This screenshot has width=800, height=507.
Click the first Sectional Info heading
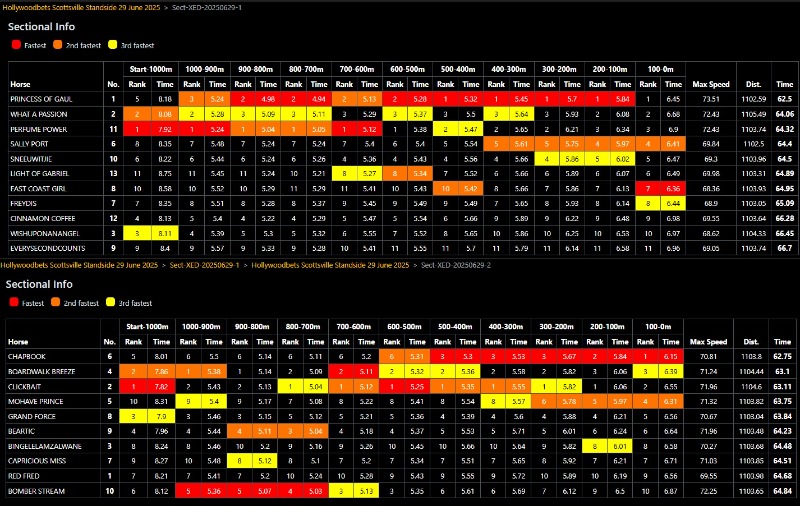point(38,27)
